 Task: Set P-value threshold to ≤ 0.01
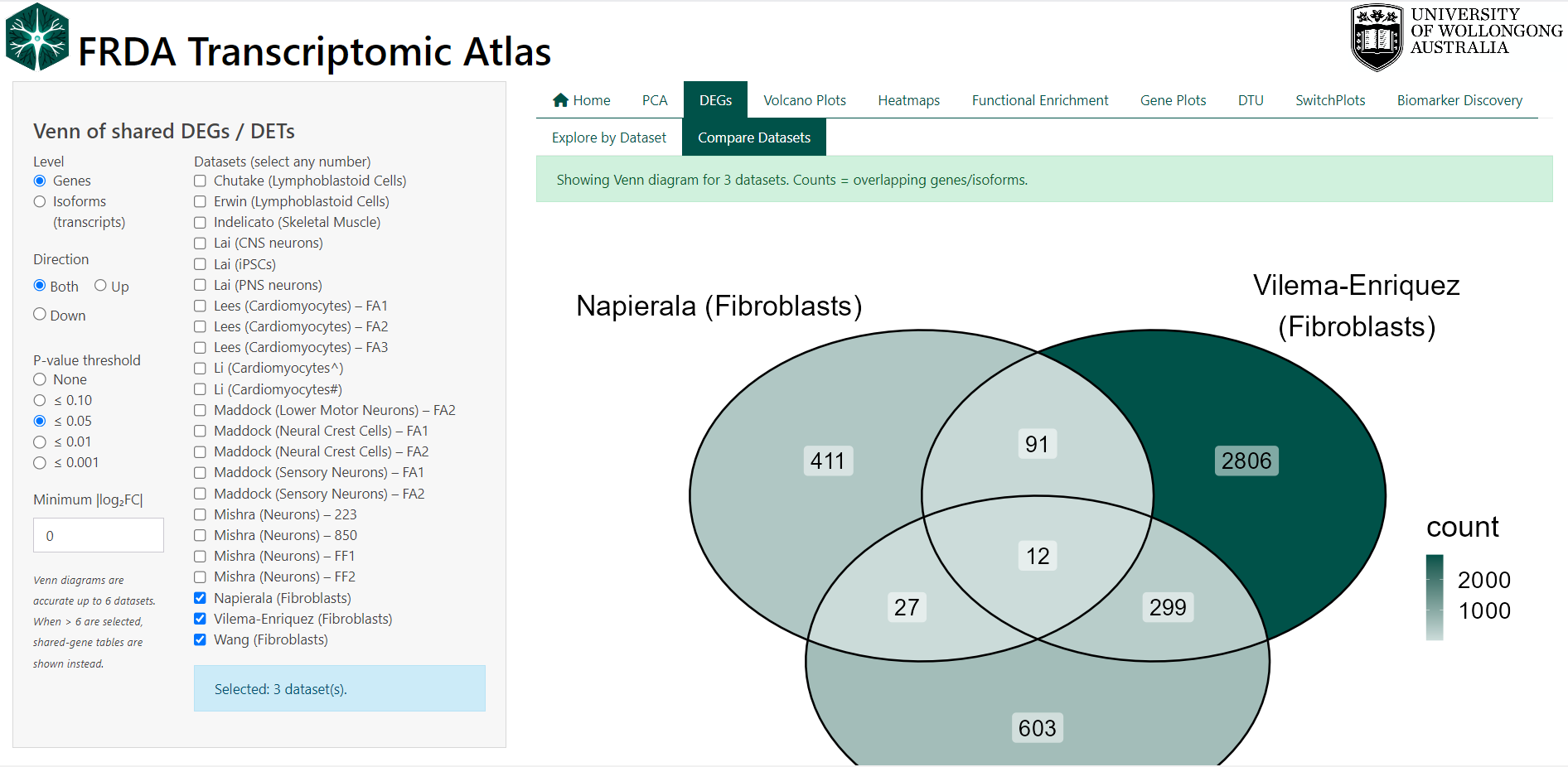(x=40, y=441)
